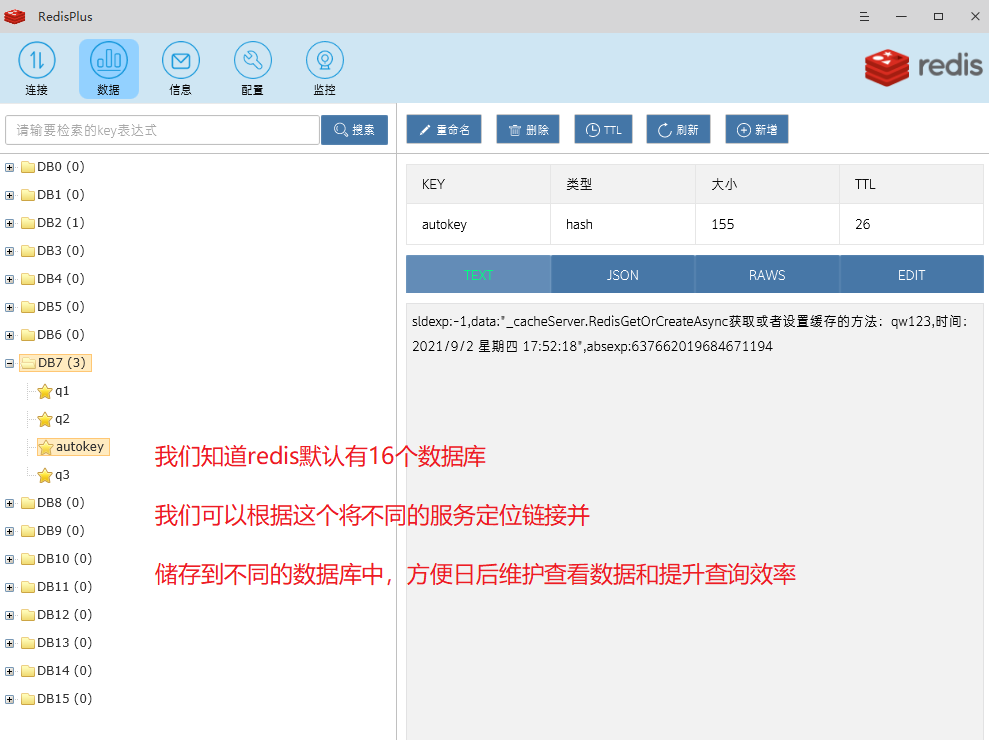Image resolution: width=989 pixels, height=740 pixels.
Task: Click the DB14 folder icon
Action: click(x=28, y=671)
